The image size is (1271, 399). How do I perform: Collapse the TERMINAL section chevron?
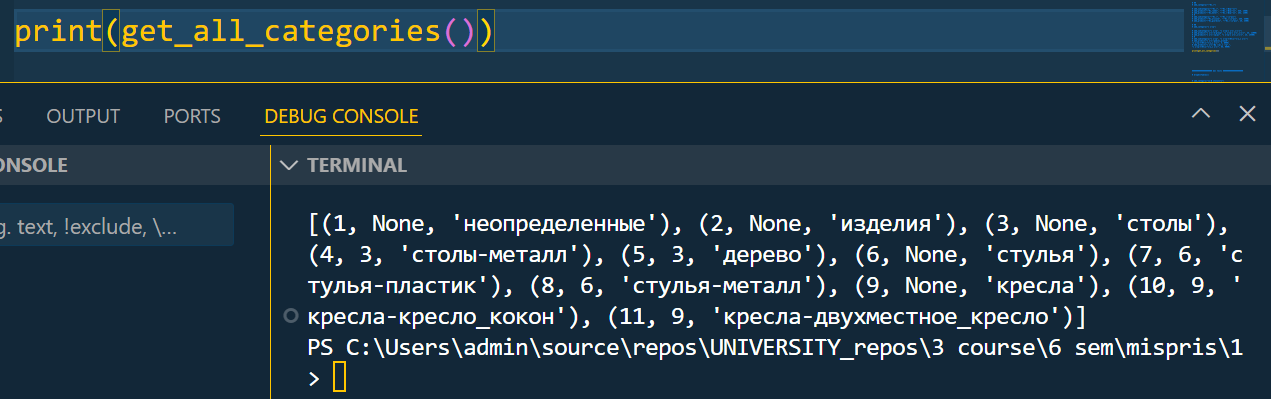290,166
